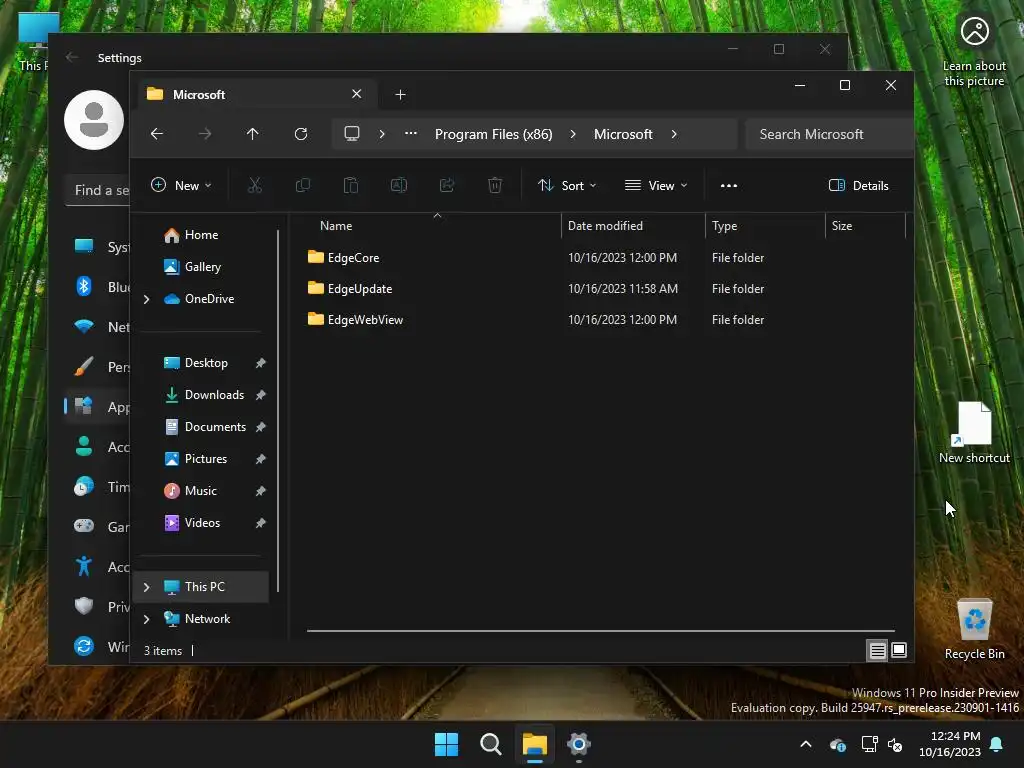Click the Rename toolbar icon

pos(399,185)
